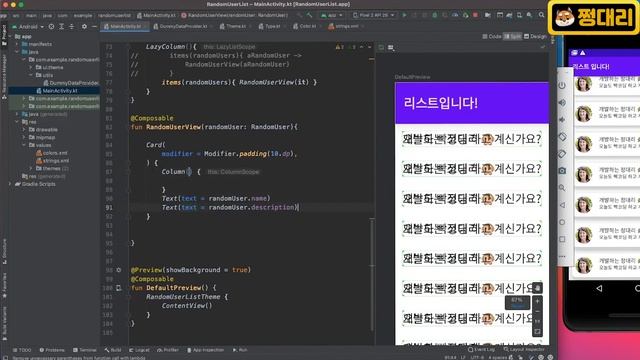Image resolution: width=640 pixels, height=360 pixels.
Task: Click emulator volume up icon
Action: [562, 102]
